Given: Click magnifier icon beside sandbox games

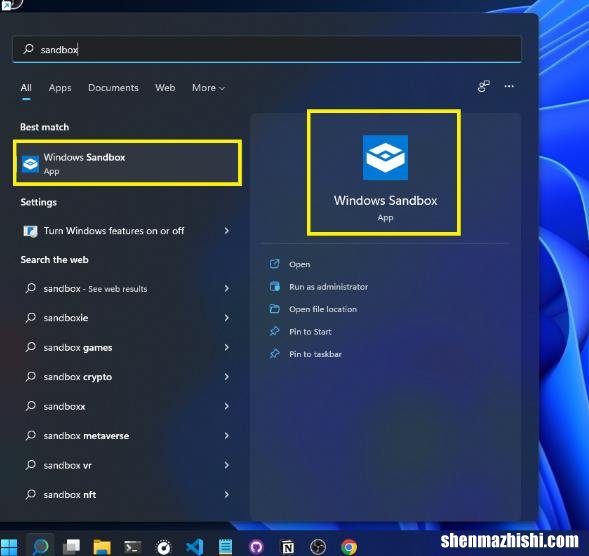Looking at the screenshot, I should (31, 347).
